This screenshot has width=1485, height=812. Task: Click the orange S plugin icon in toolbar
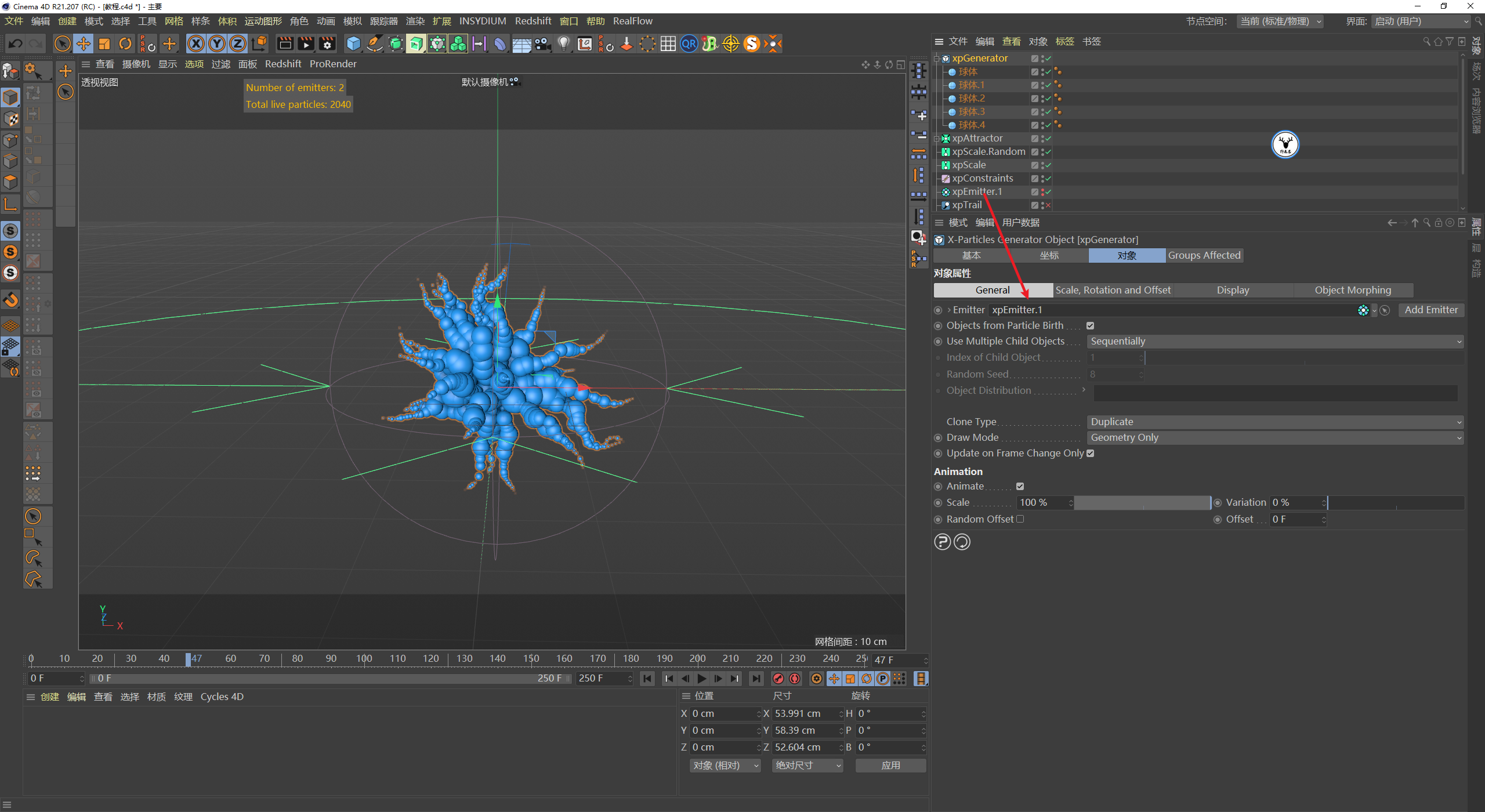click(752, 43)
